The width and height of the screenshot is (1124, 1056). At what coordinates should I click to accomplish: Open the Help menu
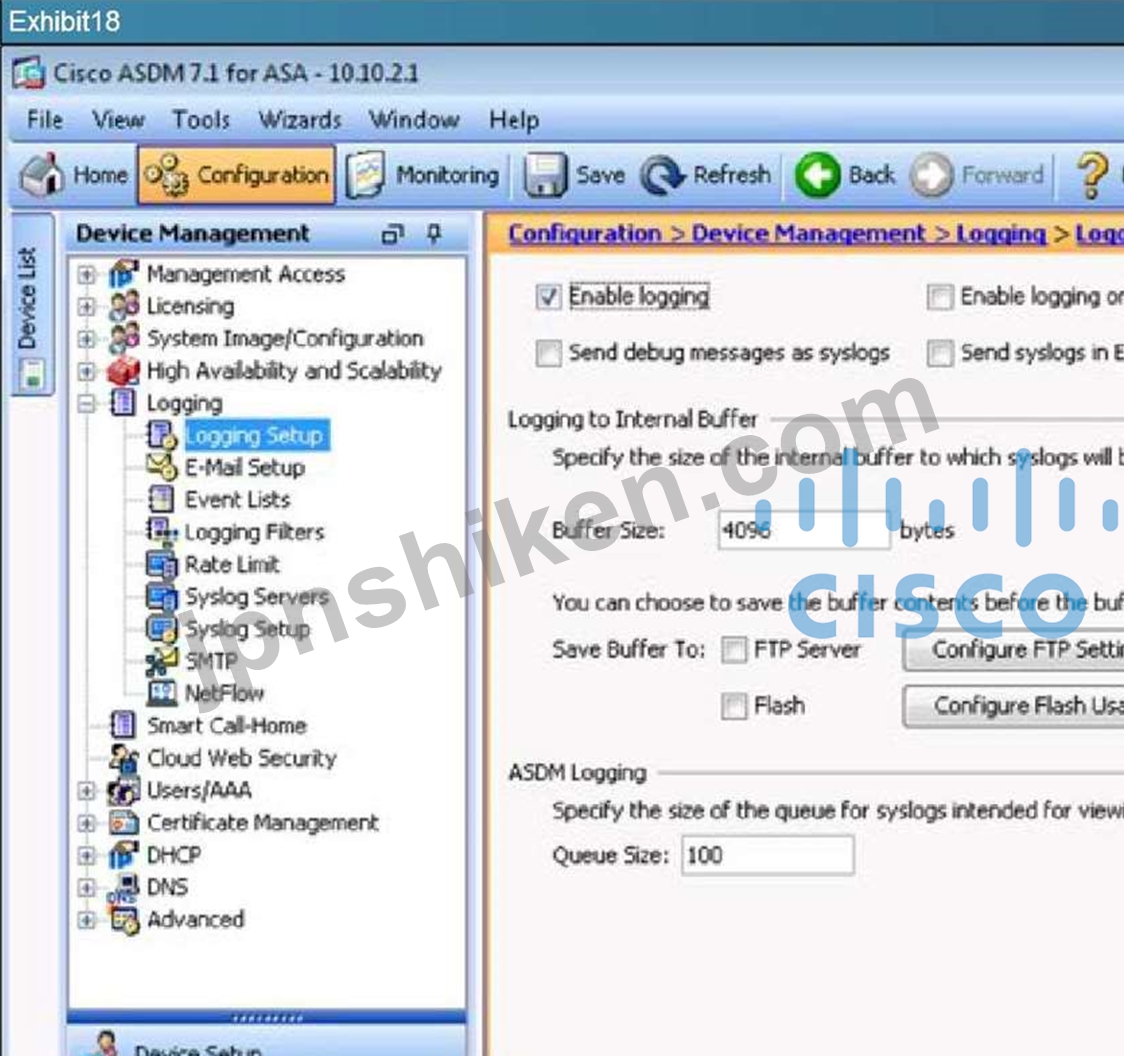tap(514, 119)
